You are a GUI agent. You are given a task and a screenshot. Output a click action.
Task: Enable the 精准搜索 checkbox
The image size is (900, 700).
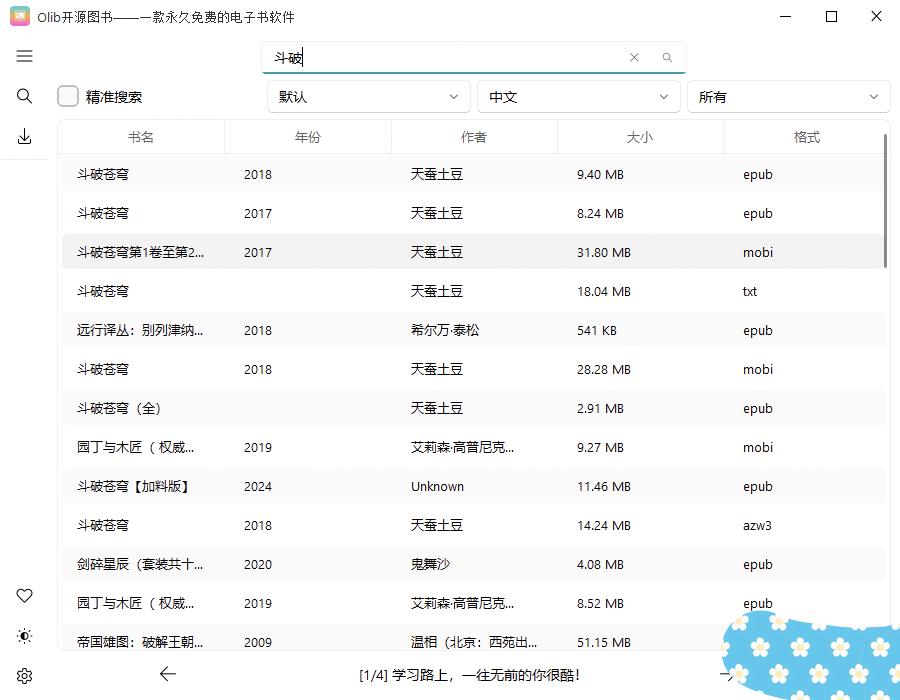coord(68,97)
